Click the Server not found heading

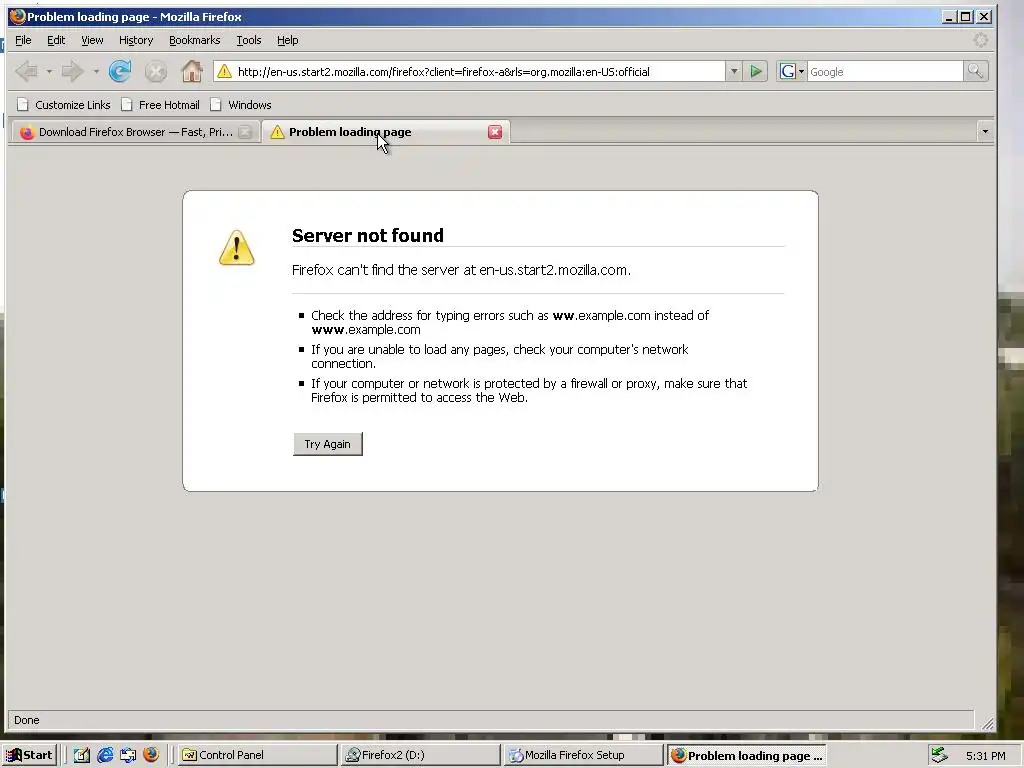368,235
